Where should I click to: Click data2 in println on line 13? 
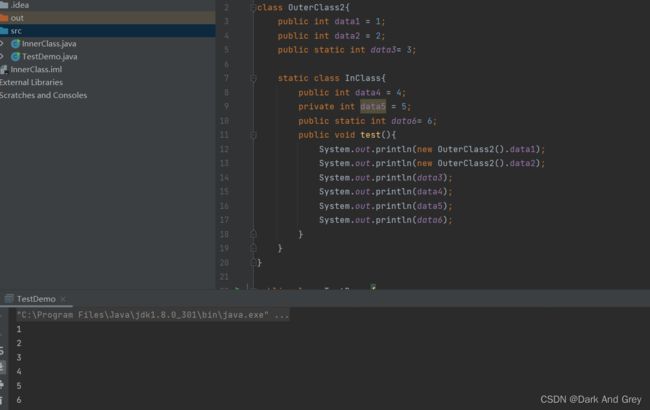tap(522, 163)
